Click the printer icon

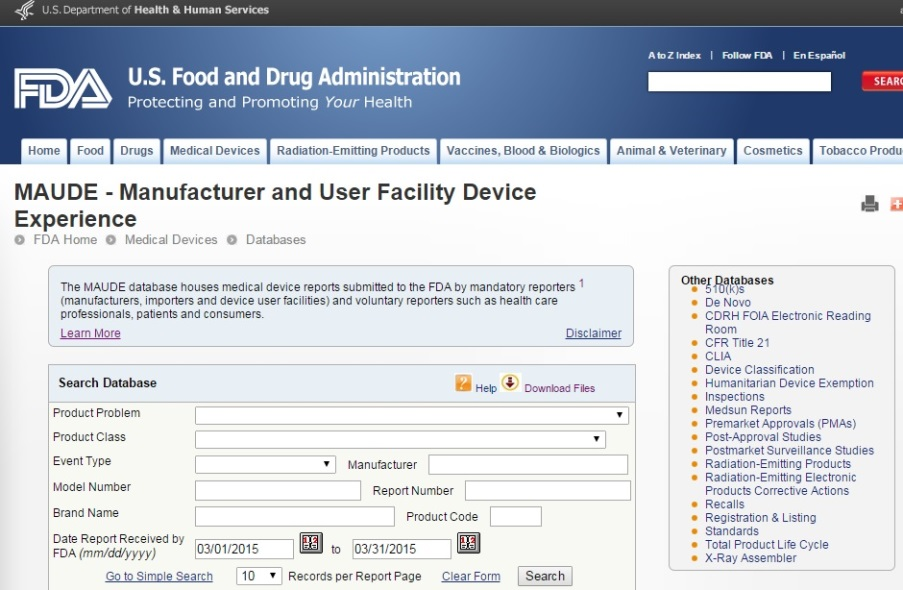[870, 204]
